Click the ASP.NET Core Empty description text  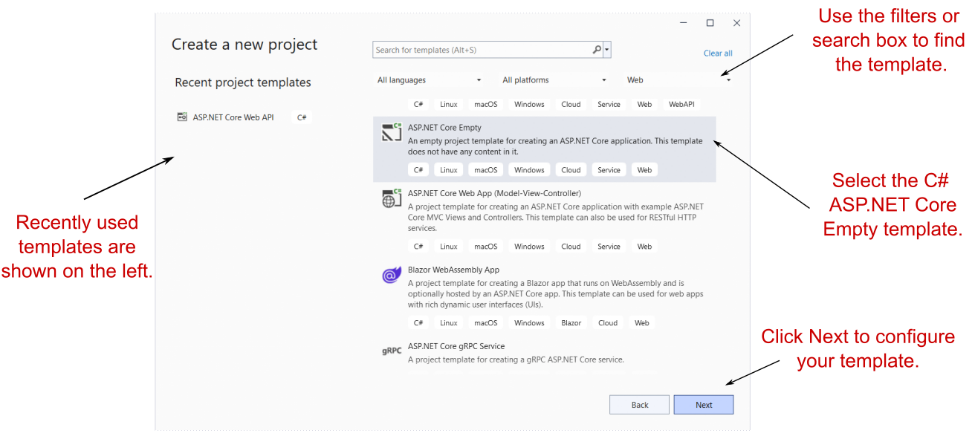tap(555, 146)
